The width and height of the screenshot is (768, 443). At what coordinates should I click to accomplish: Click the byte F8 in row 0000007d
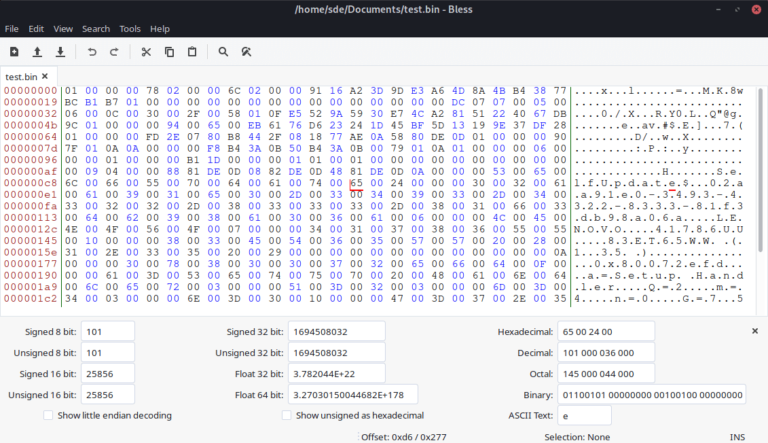[214, 148]
